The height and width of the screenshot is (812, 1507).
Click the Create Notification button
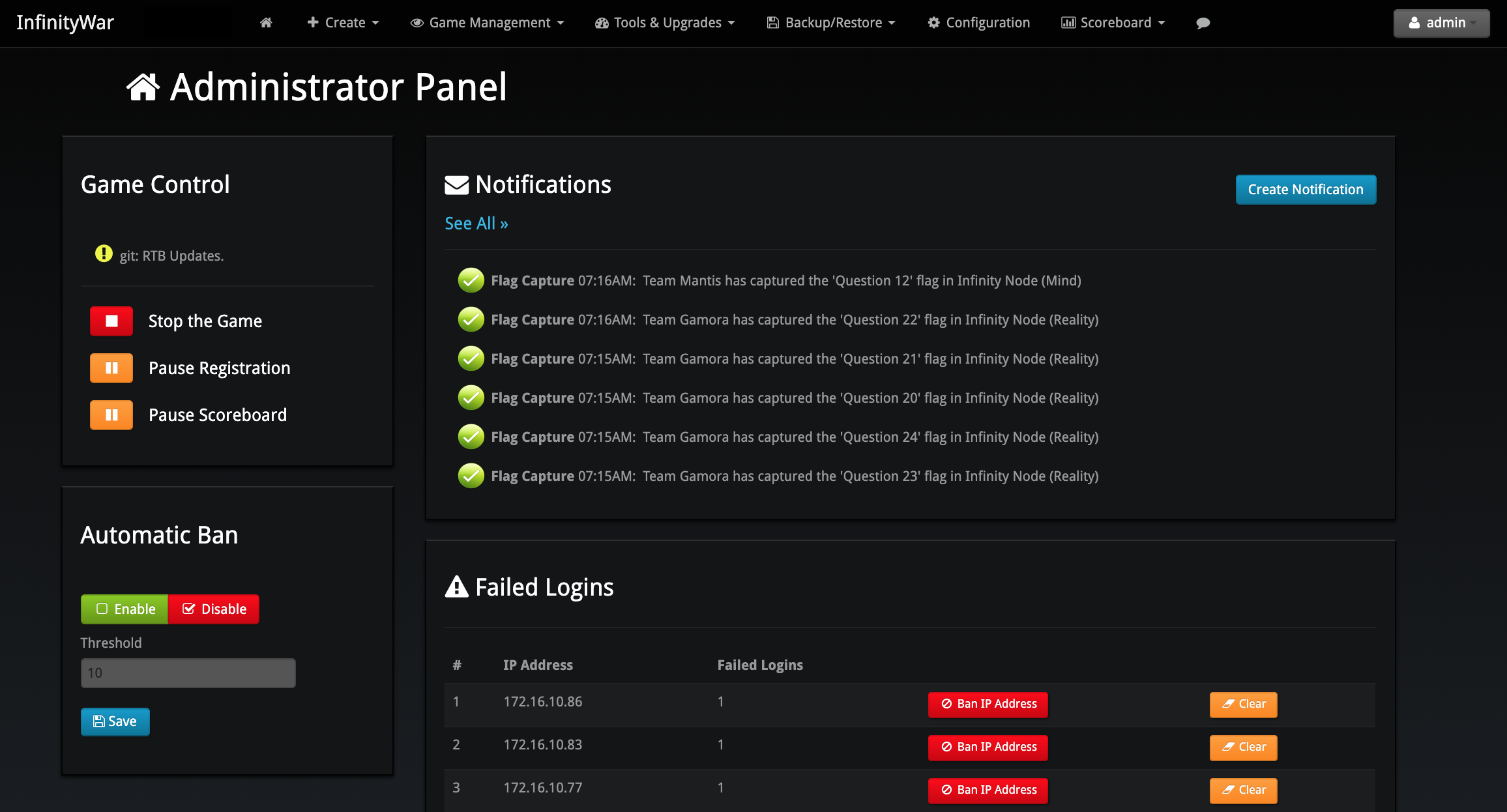(1306, 190)
